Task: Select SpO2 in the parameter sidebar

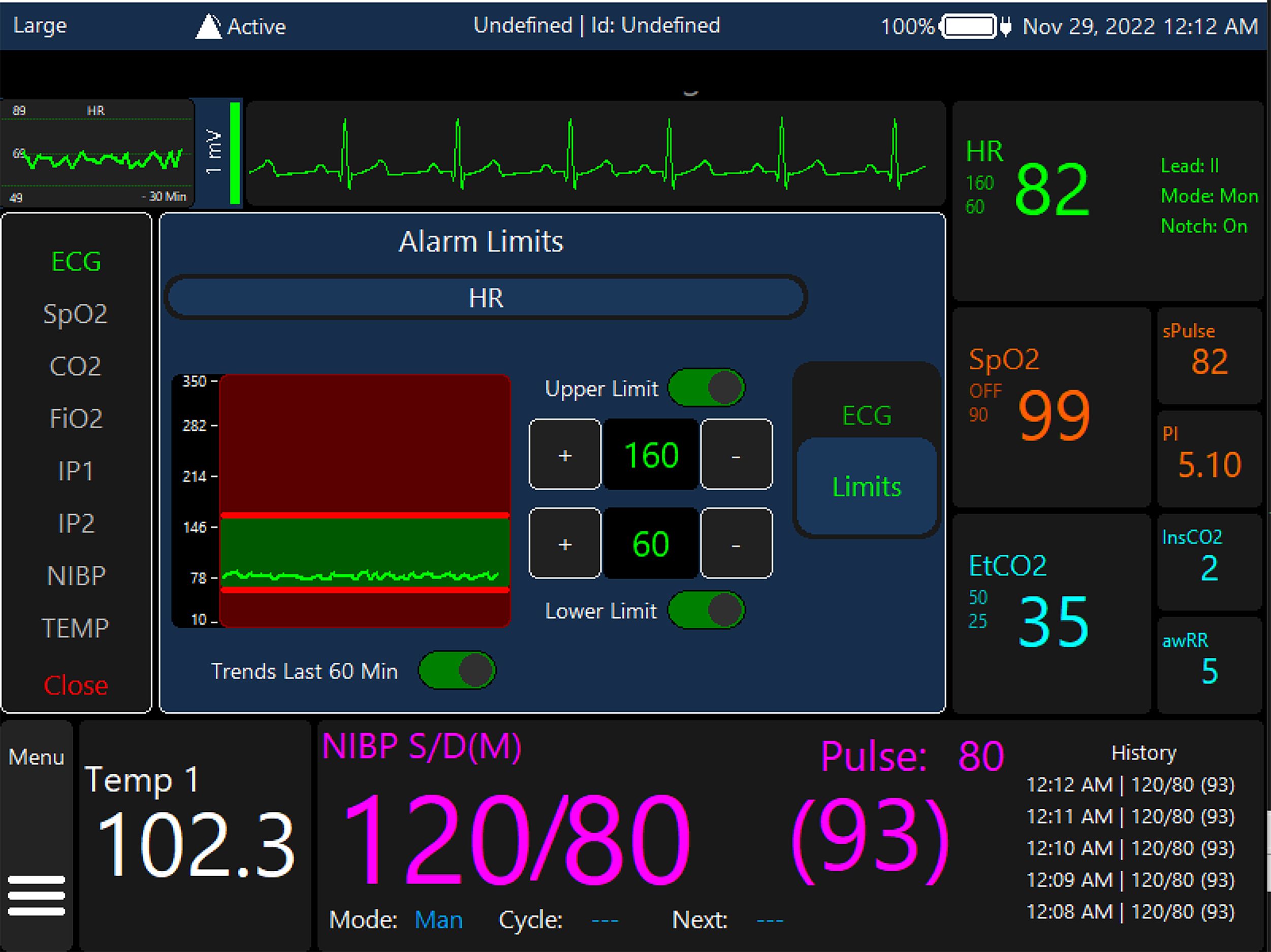Action: 75,314
